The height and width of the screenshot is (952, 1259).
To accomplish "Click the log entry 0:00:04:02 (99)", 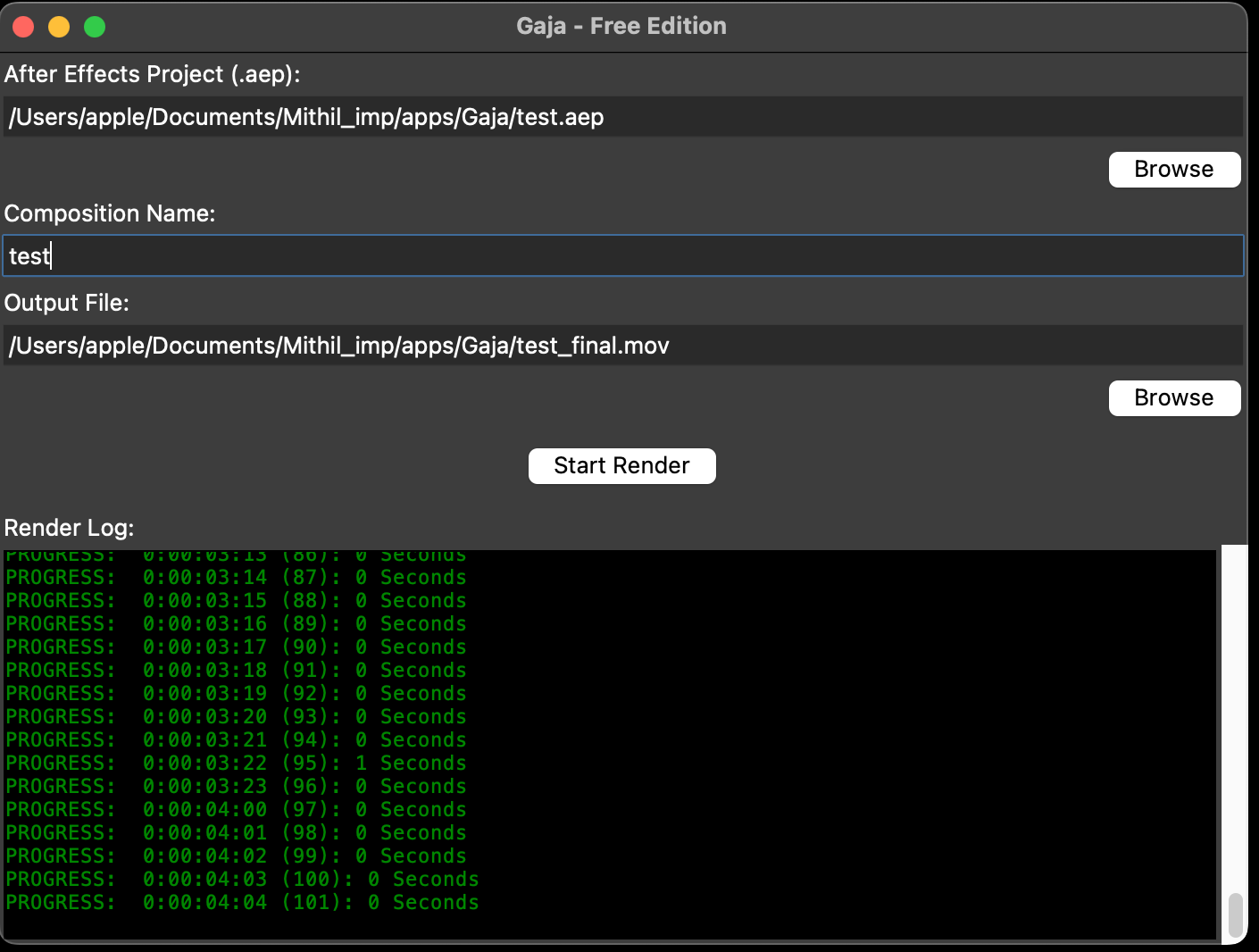I will pos(236,856).
